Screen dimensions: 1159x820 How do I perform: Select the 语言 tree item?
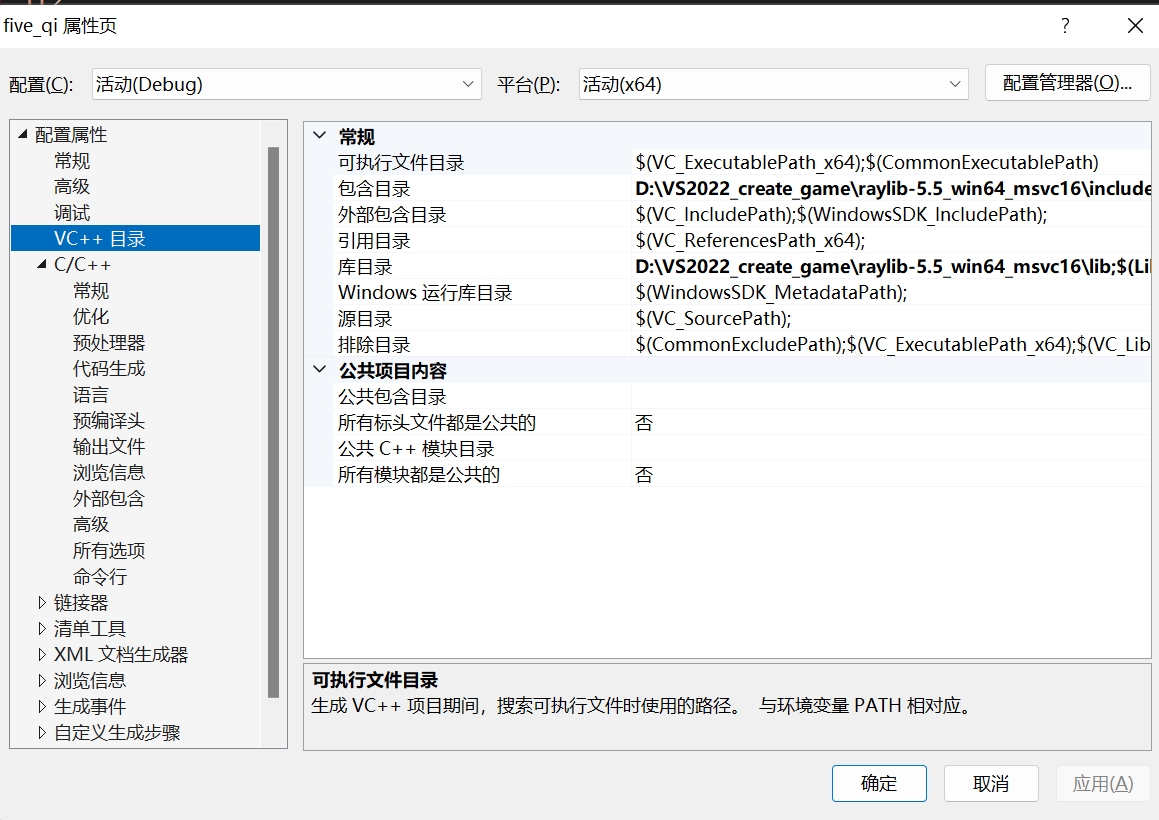tap(91, 395)
